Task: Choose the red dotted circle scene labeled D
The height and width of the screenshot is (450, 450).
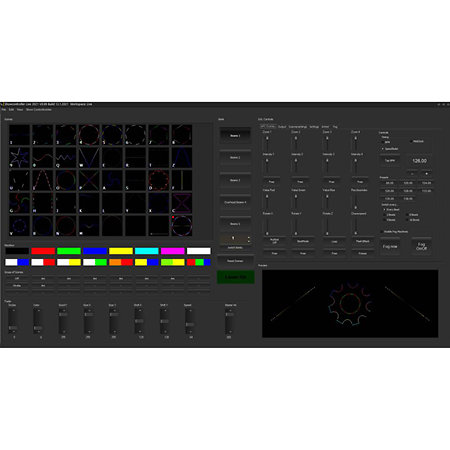Action: tap(159, 180)
